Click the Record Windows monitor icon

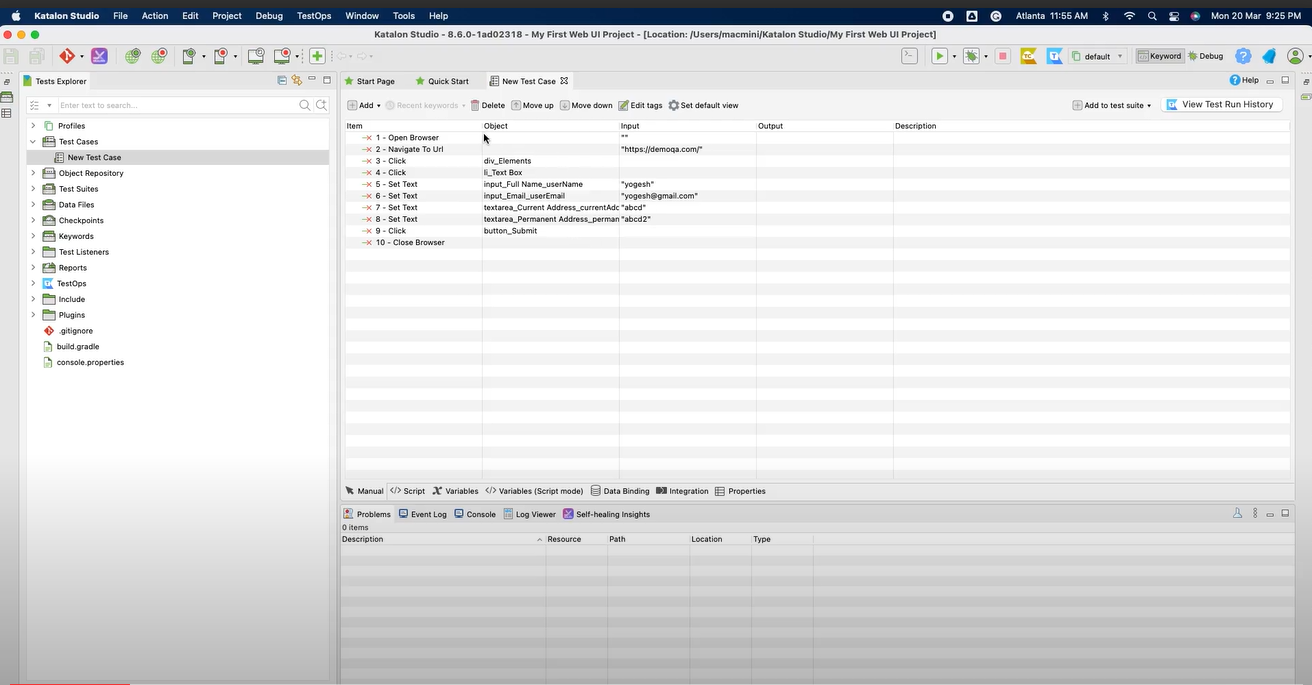pyautogui.click(x=284, y=56)
